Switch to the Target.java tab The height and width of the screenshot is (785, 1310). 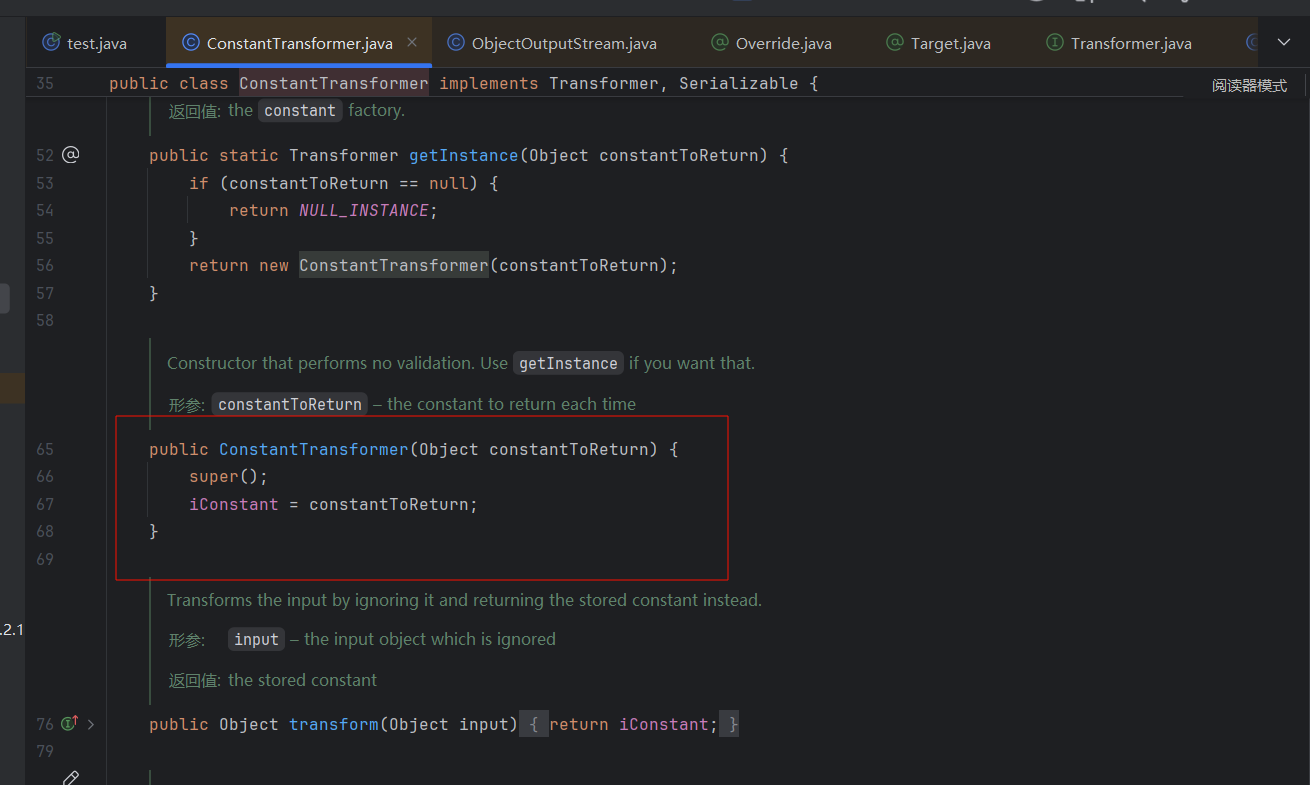[x=952, y=43]
